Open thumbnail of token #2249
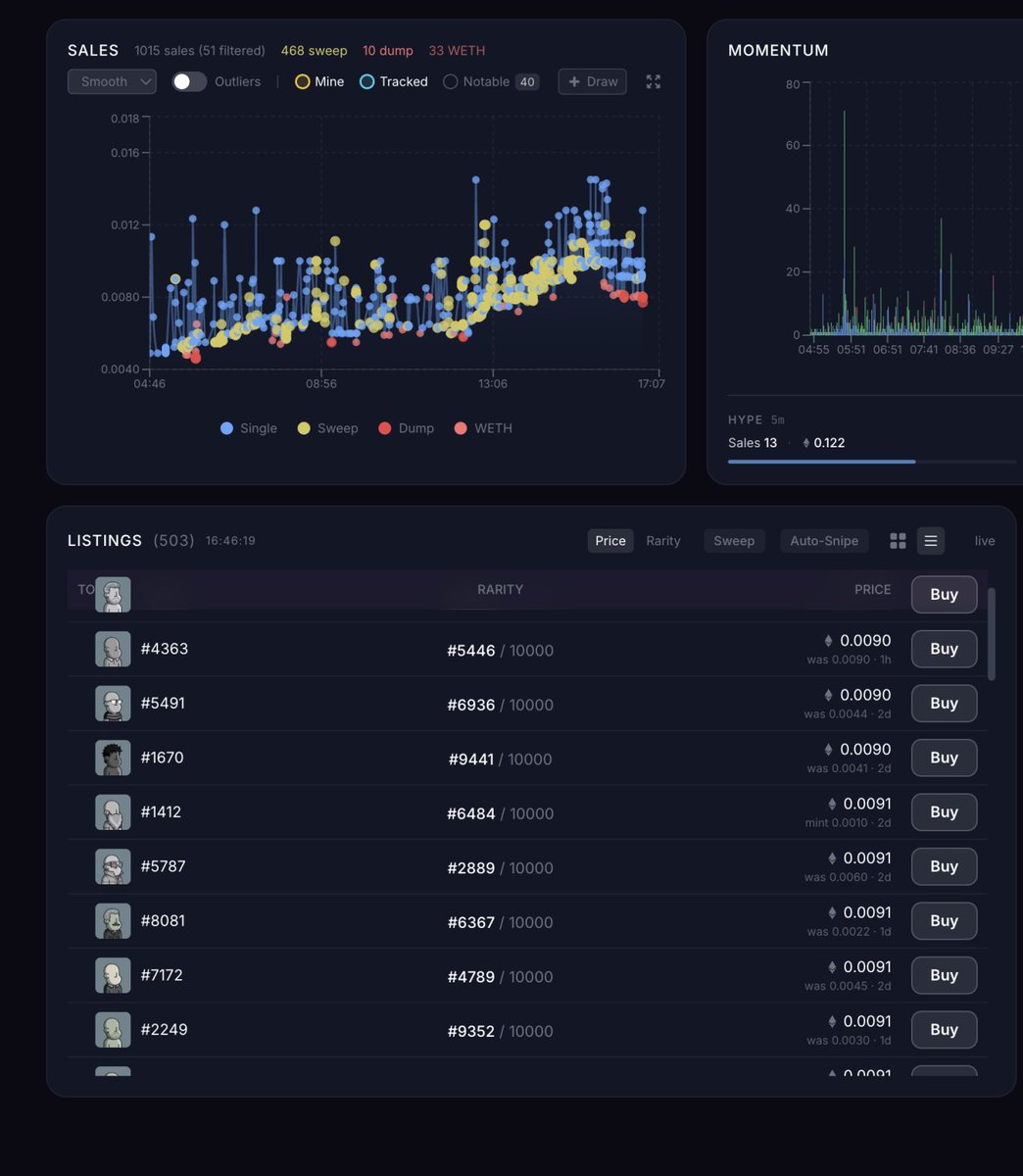1023x1176 pixels. tap(113, 1030)
